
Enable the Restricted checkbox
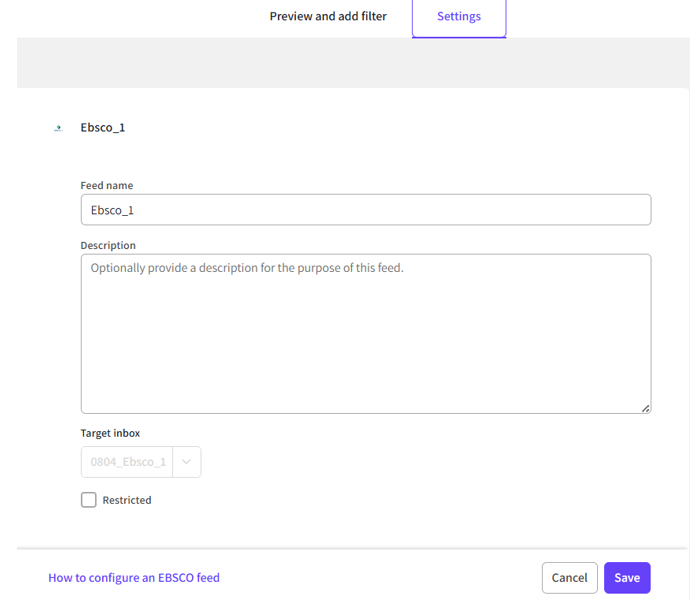89,500
